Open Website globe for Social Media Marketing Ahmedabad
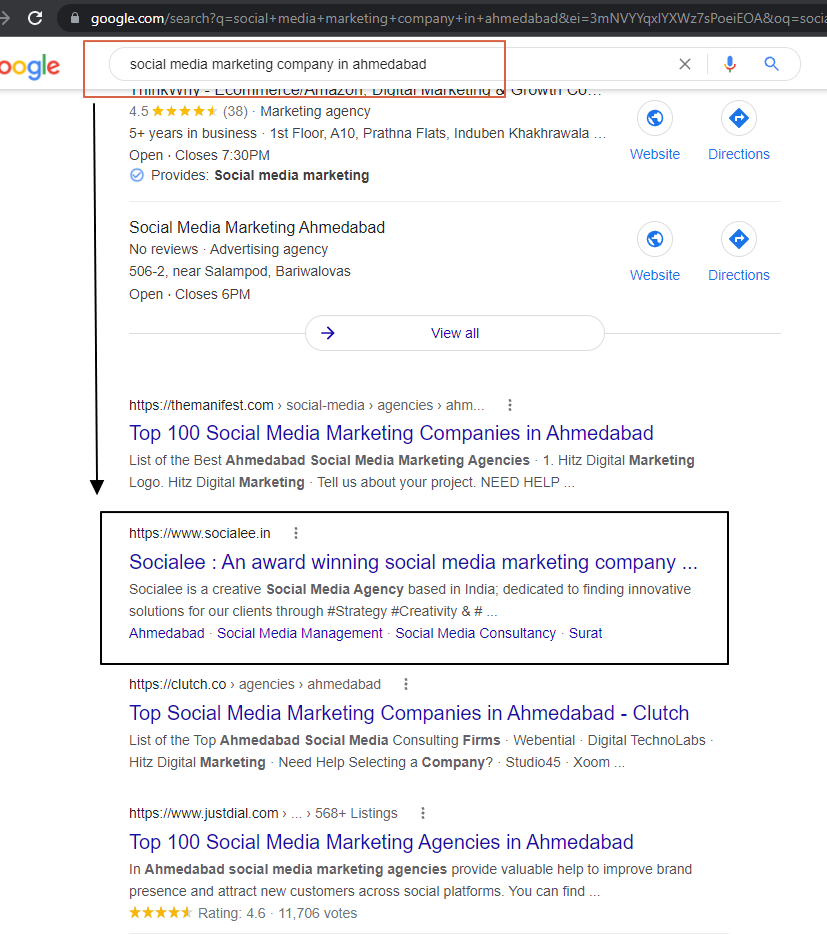 655,240
